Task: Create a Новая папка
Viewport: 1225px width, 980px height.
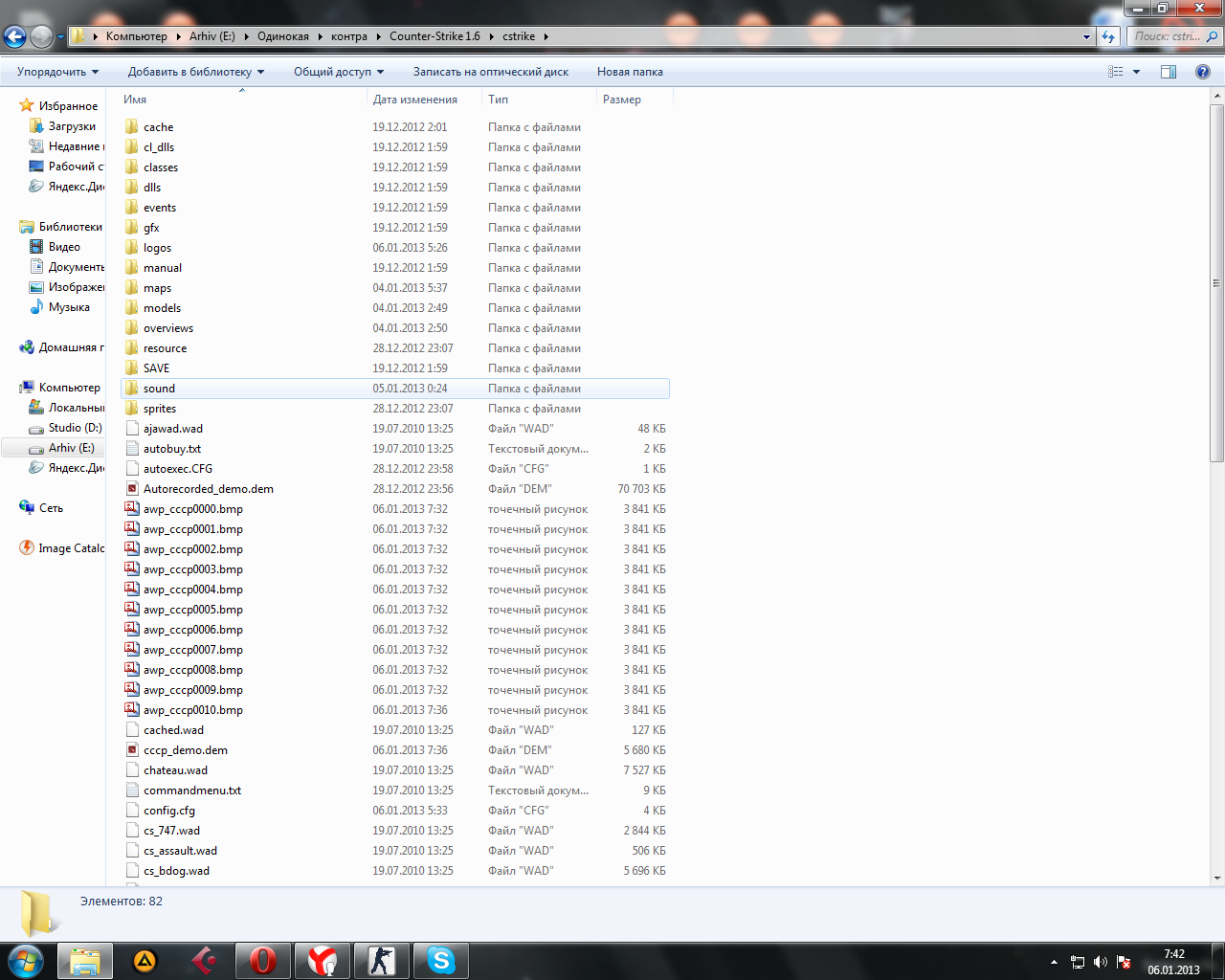Action: (630, 72)
